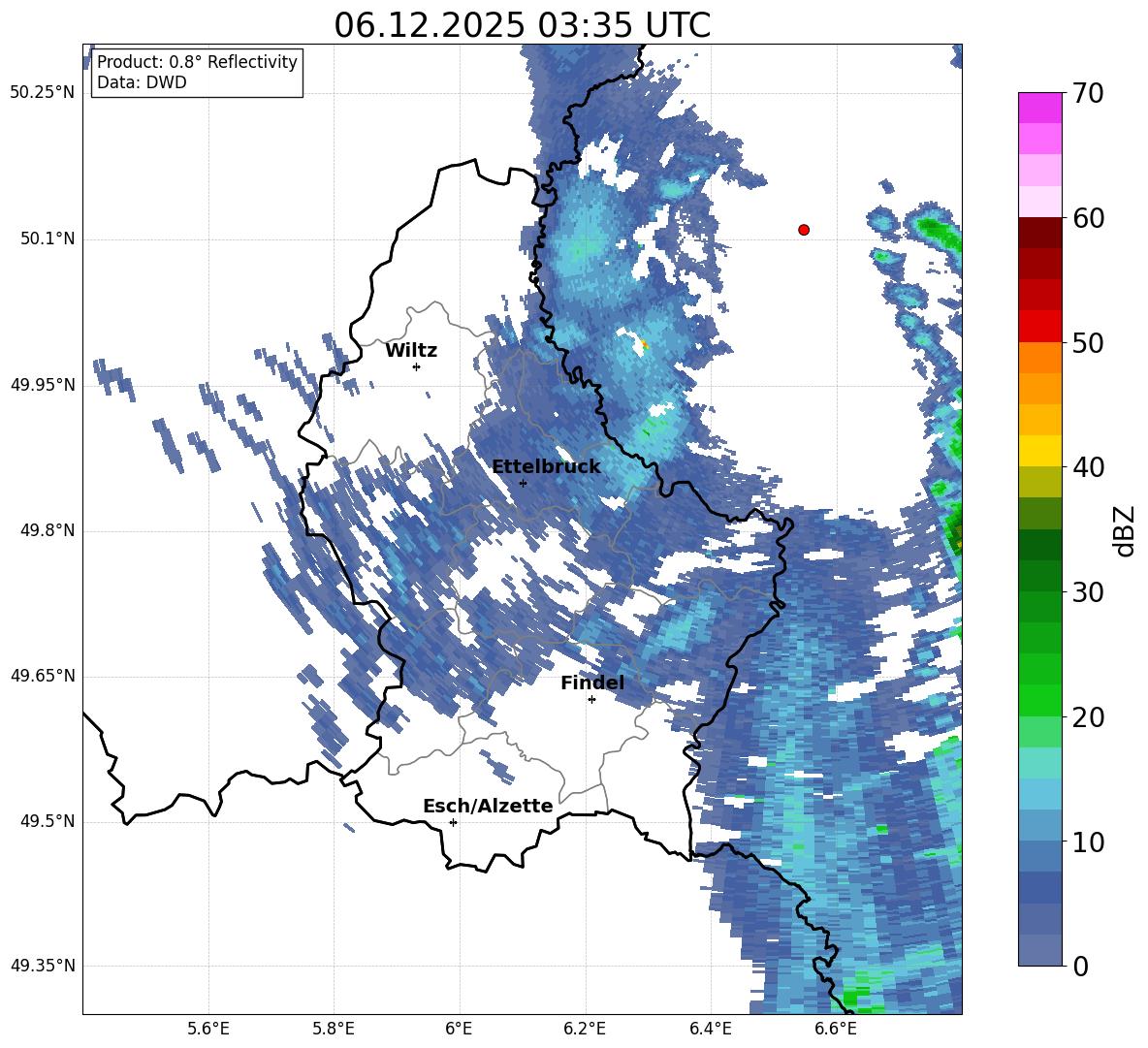This screenshot has height=1048, width=1148.
Task: Click latitude label 49.8°N
Action: (48, 530)
